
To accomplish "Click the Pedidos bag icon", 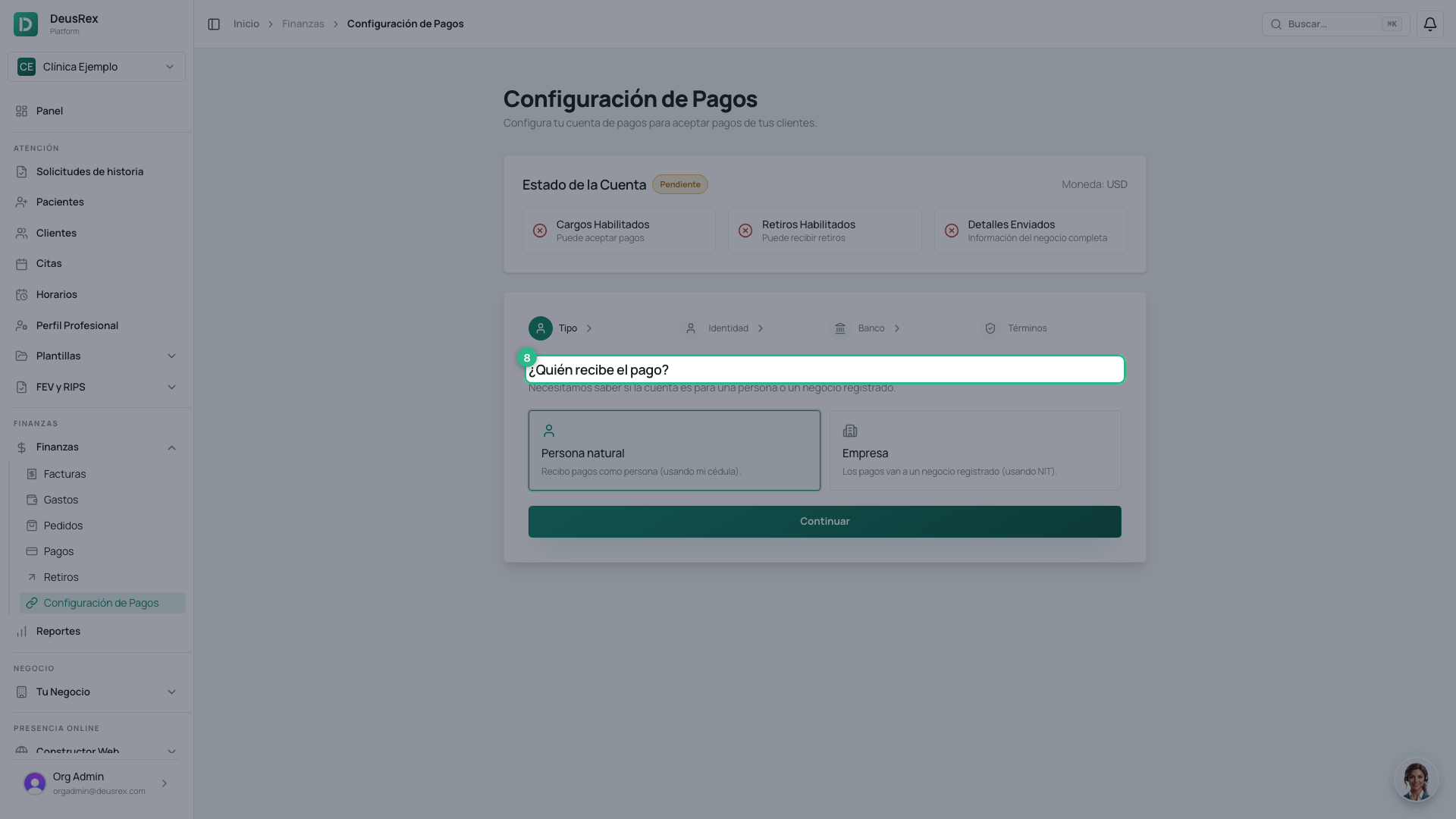I will tap(32, 526).
